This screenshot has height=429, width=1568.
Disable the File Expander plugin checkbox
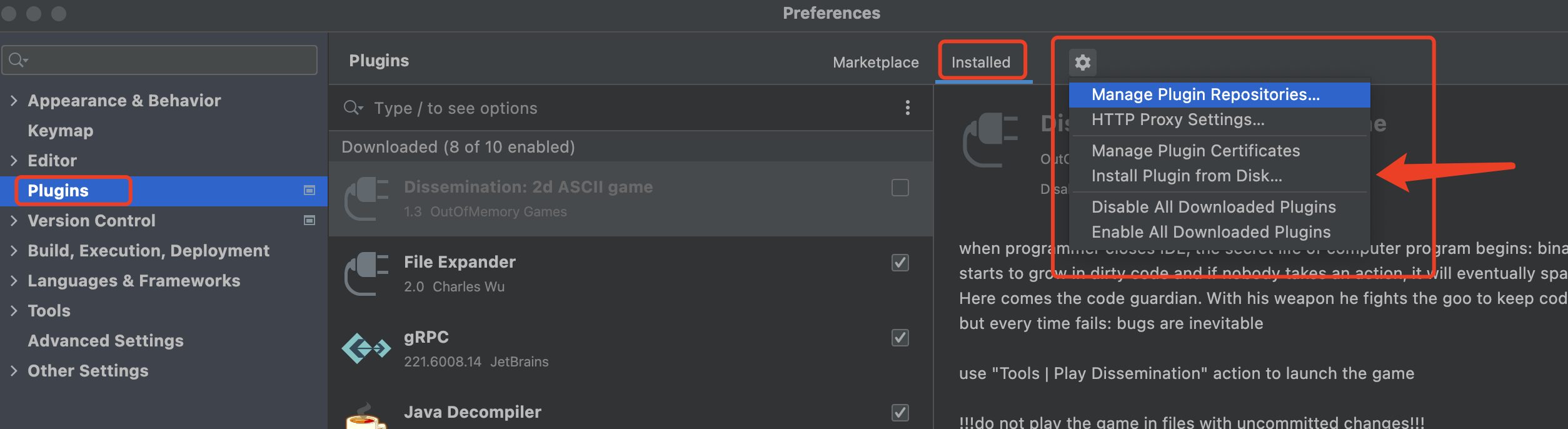pyautogui.click(x=900, y=263)
